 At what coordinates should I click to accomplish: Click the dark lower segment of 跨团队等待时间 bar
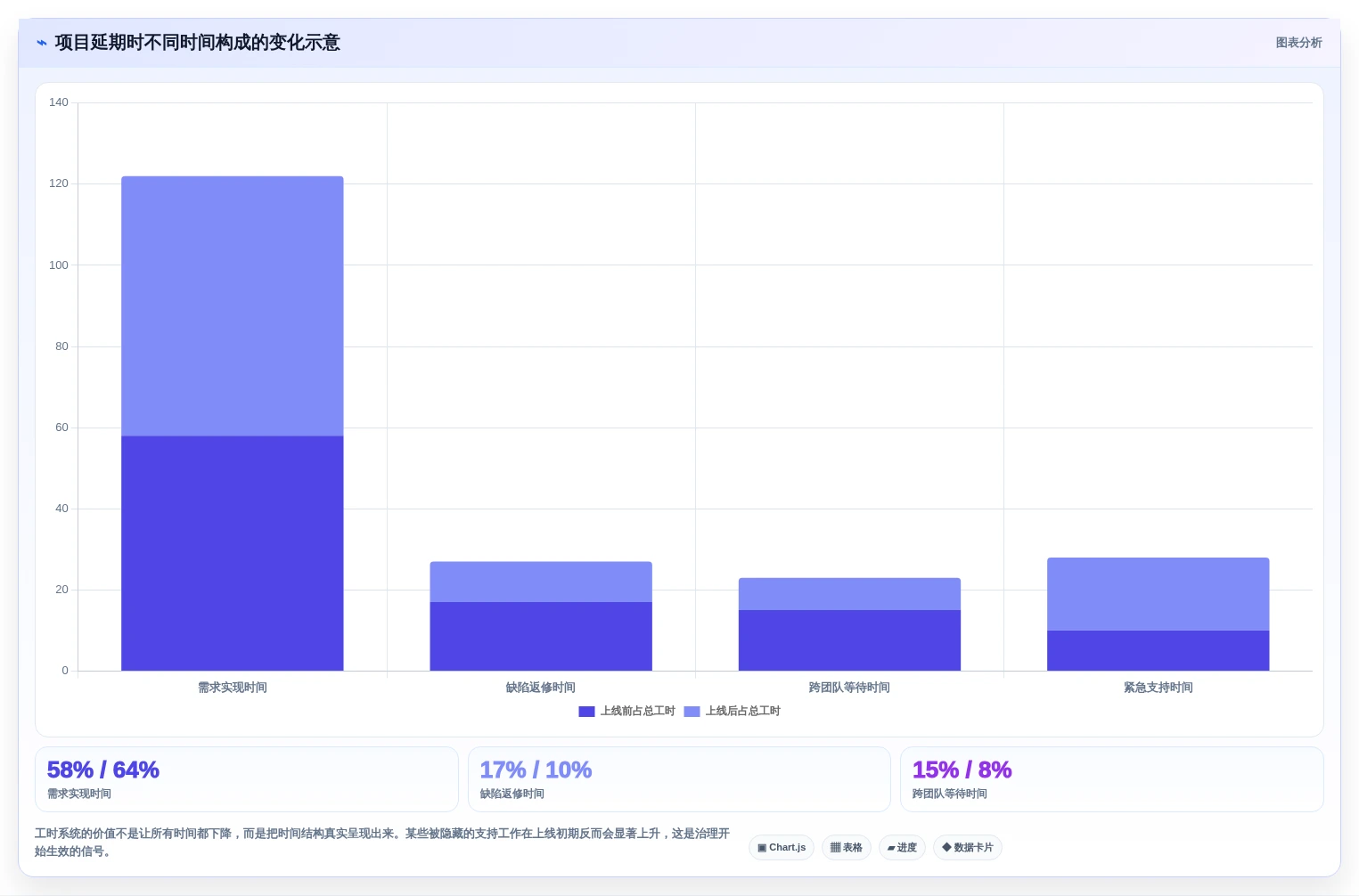pos(849,640)
